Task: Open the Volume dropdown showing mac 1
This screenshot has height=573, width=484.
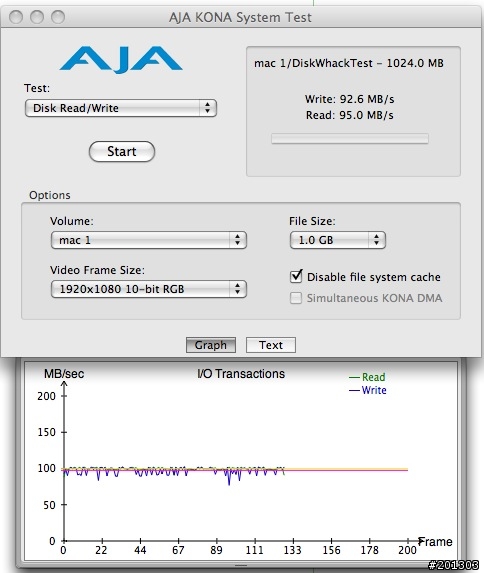Action: (x=149, y=240)
